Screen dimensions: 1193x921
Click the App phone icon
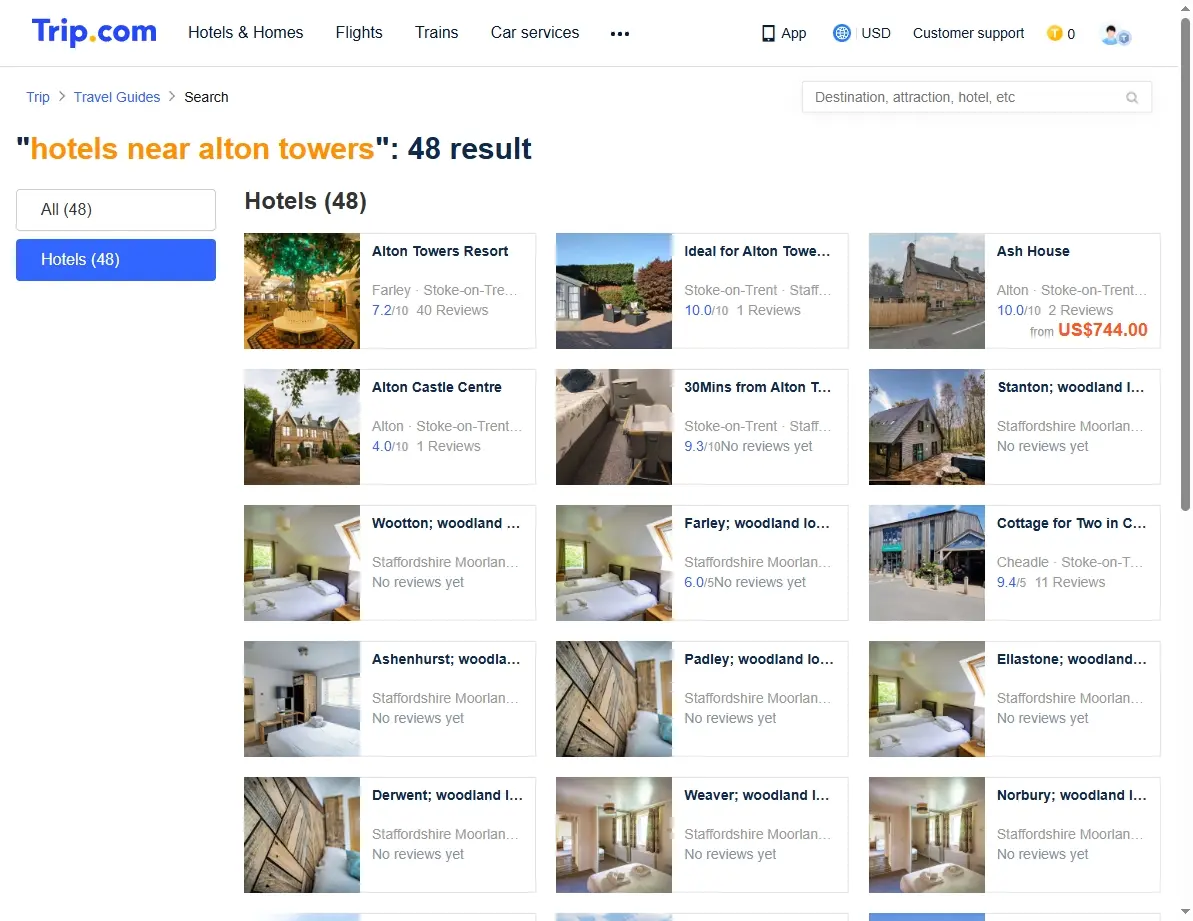coord(768,33)
